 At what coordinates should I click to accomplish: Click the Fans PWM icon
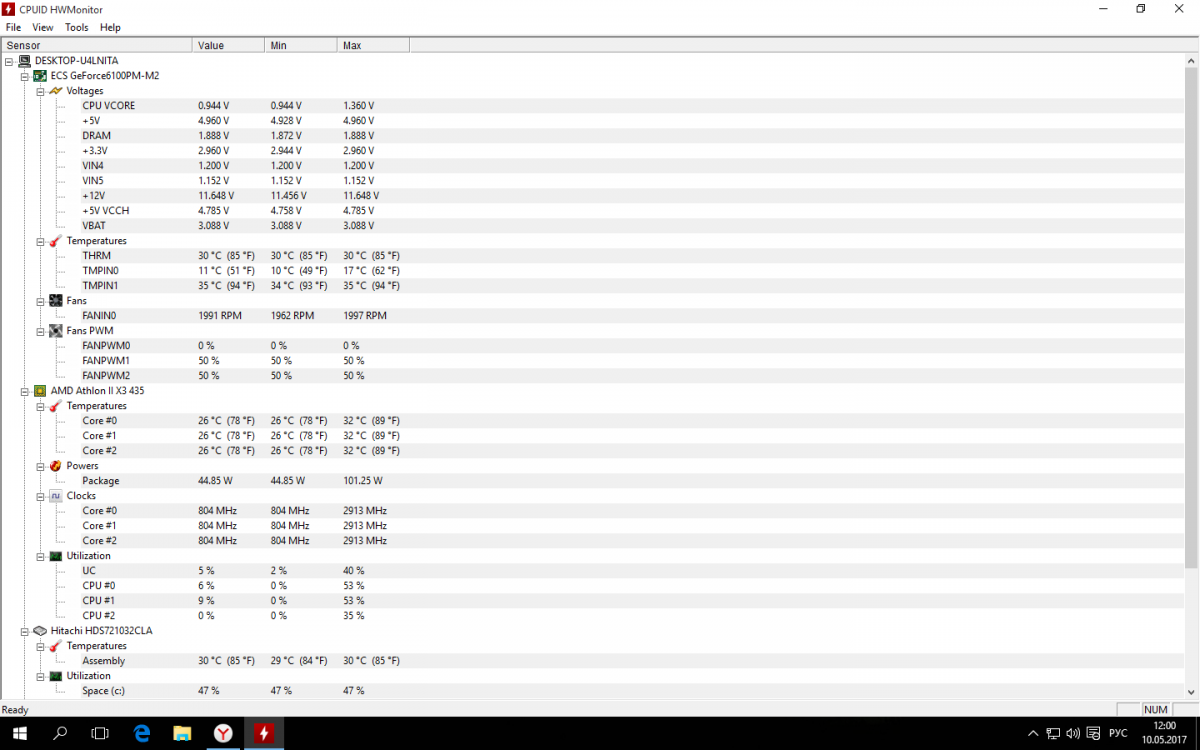click(x=56, y=331)
